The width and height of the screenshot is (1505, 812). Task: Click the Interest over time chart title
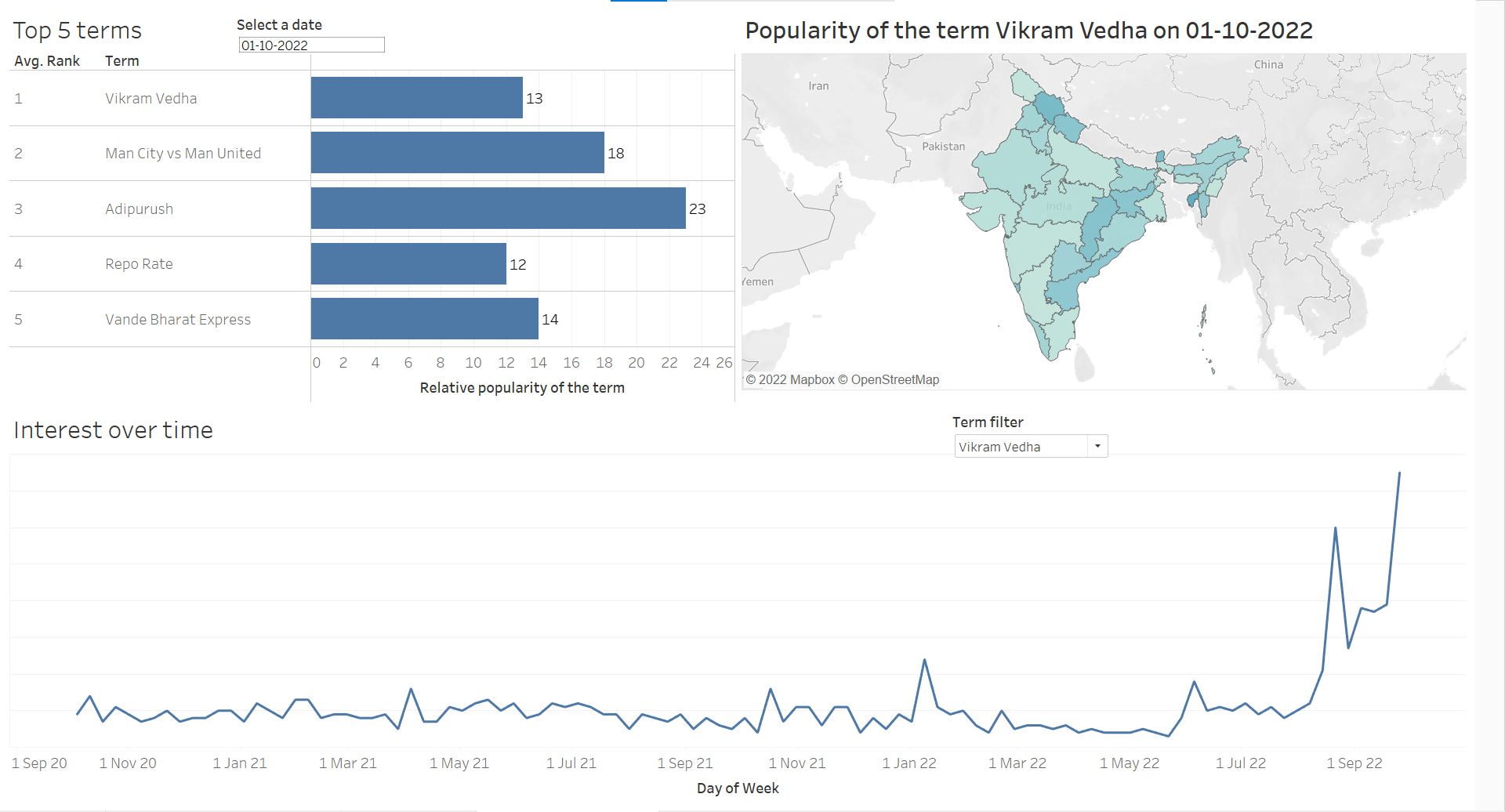113,430
